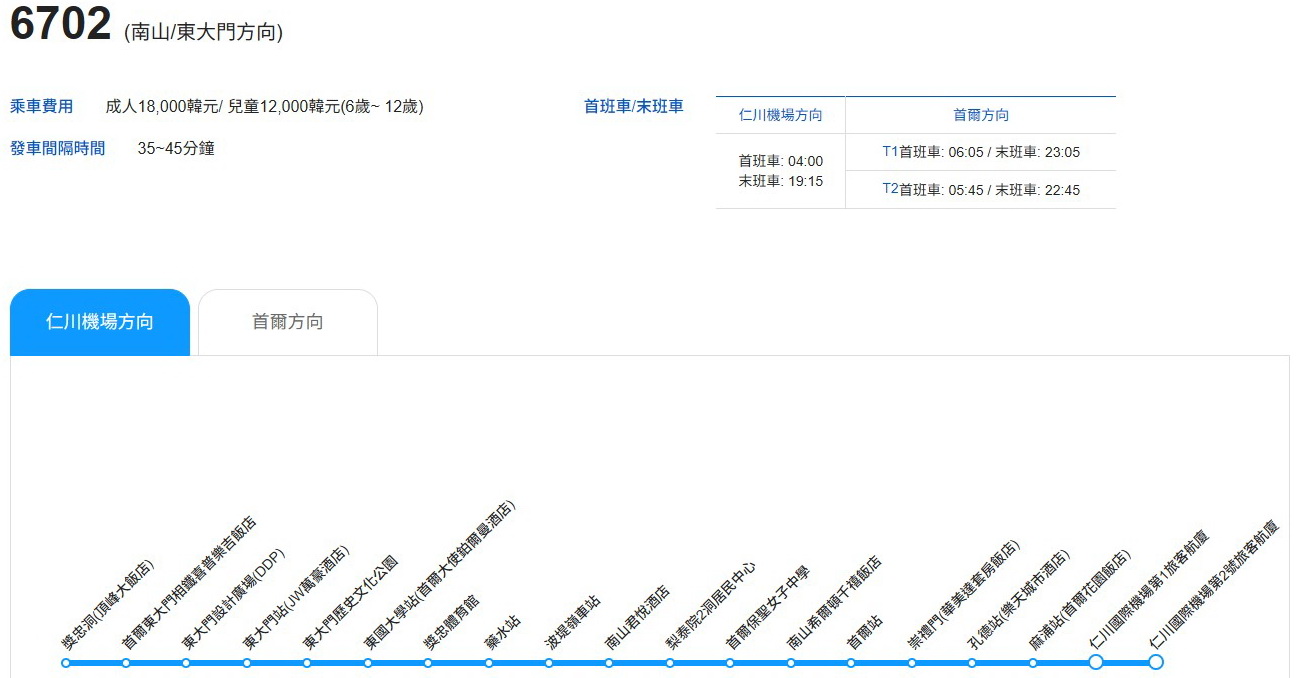Select the 波堤嶺車站 stop marker
The height and width of the screenshot is (678, 1299).
point(548,662)
